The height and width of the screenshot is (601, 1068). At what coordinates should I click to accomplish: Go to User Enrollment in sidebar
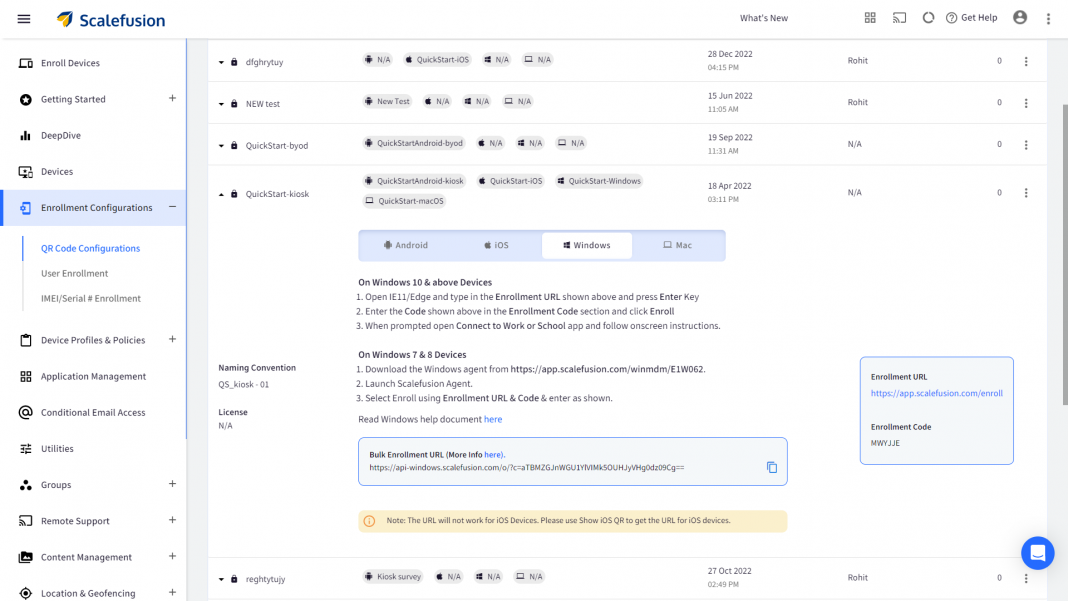tap(74, 273)
